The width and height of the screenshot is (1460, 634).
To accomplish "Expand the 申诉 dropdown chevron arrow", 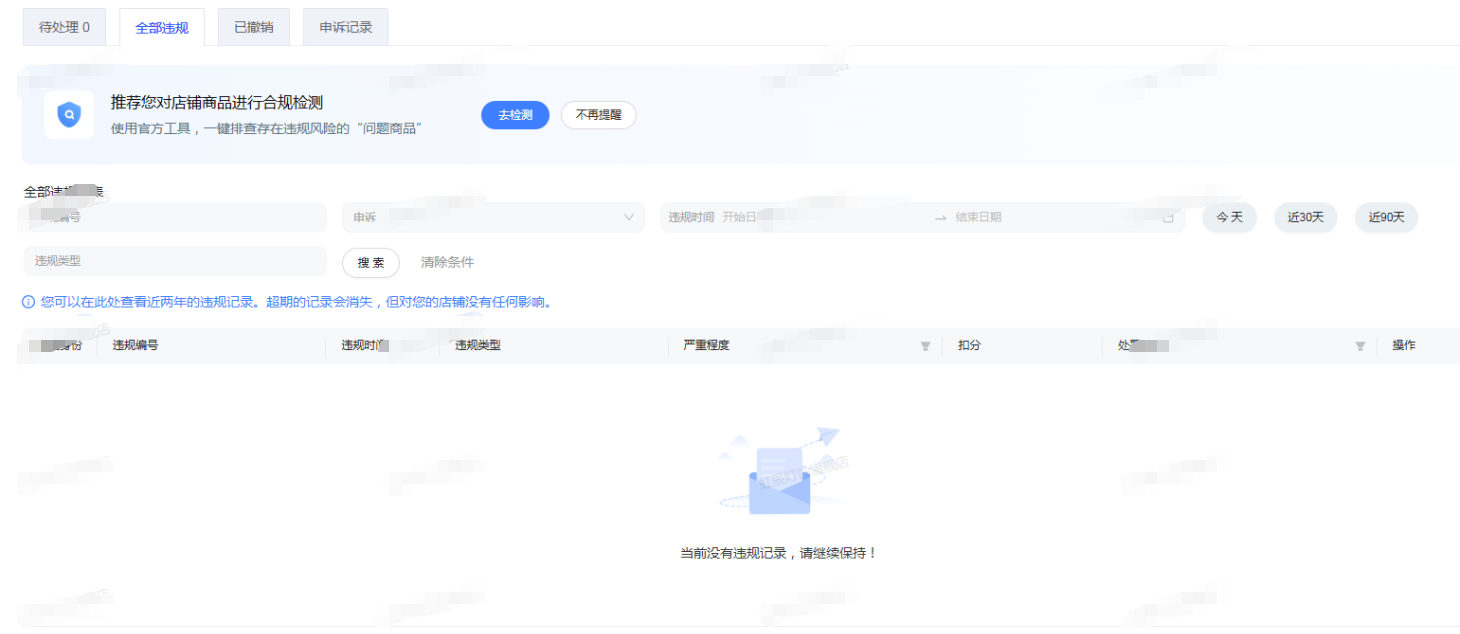I will (x=629, y=217).
